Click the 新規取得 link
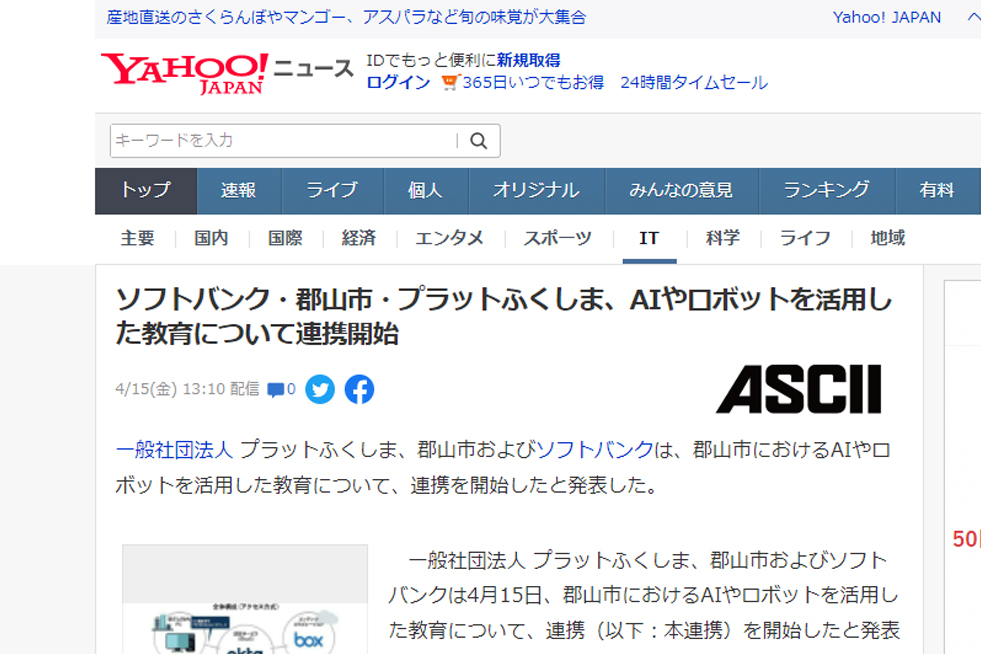This screenshot has height=654, width=981. pos(529,61)
